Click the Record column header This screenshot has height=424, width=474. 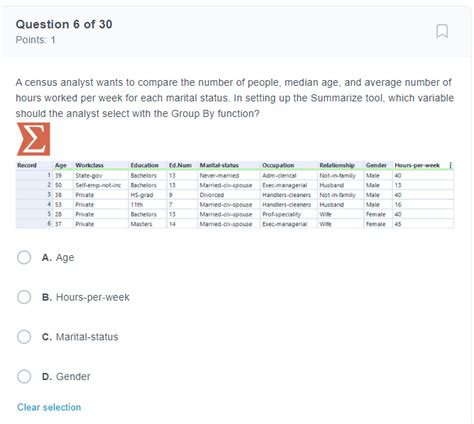click(27, 165)
